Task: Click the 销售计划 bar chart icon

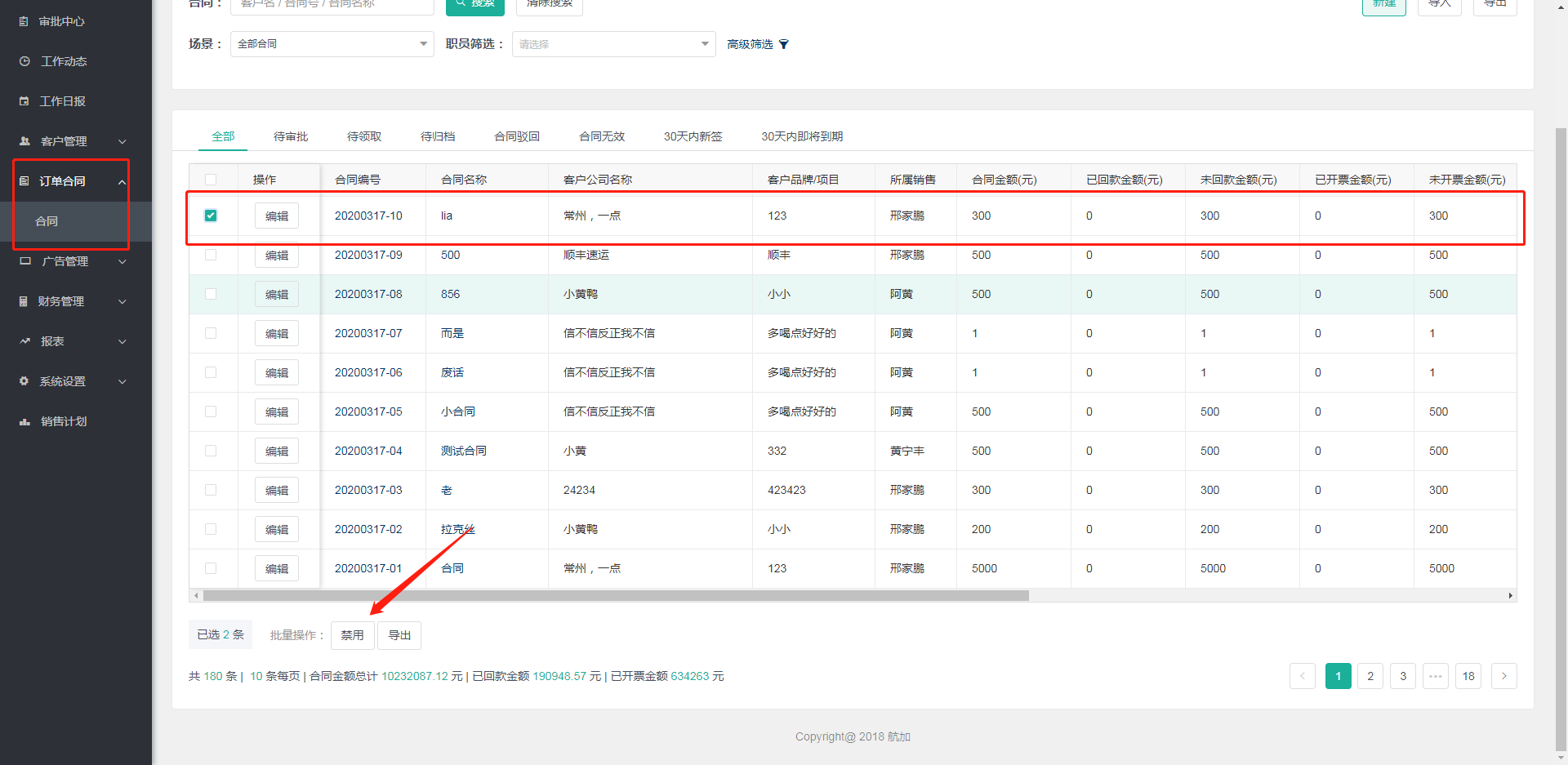Action: tap(24, 421)
